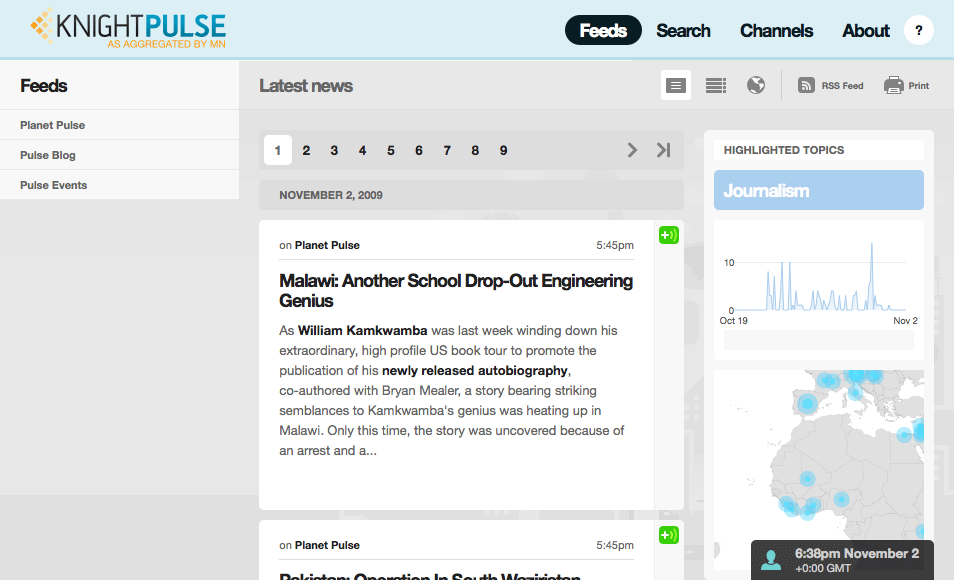
Task: Click the RSS feed icon
Action: (x=806, y=85)
